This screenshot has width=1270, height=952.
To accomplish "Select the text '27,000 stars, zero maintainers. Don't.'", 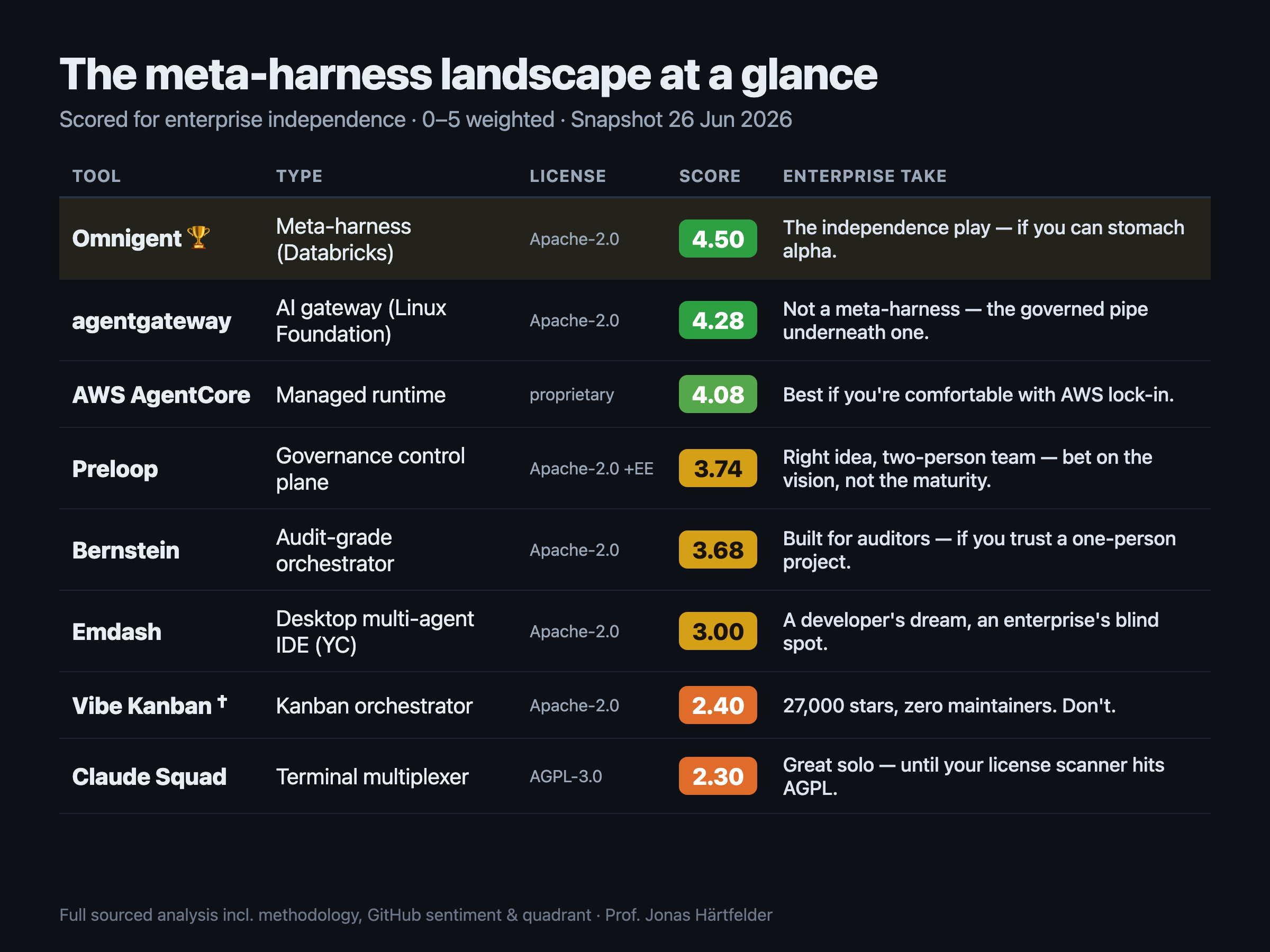I will 949,706.
